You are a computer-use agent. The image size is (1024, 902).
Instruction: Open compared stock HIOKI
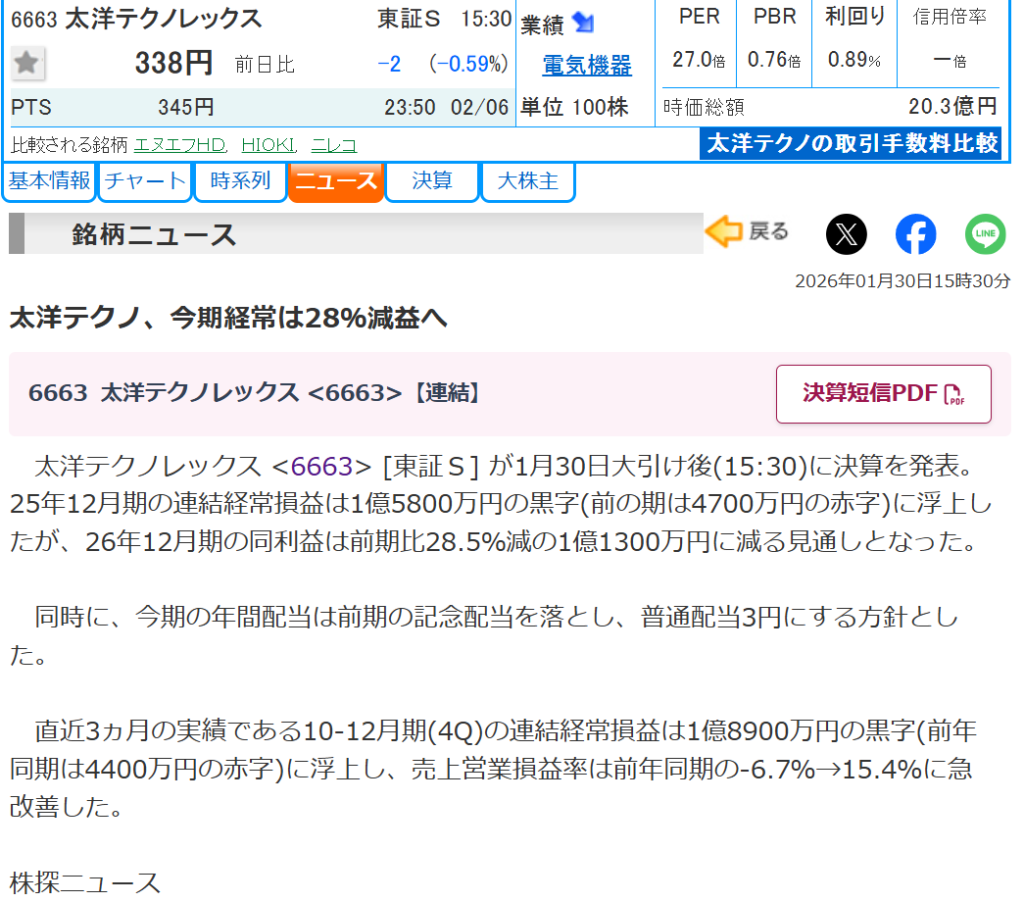(269, 145)
